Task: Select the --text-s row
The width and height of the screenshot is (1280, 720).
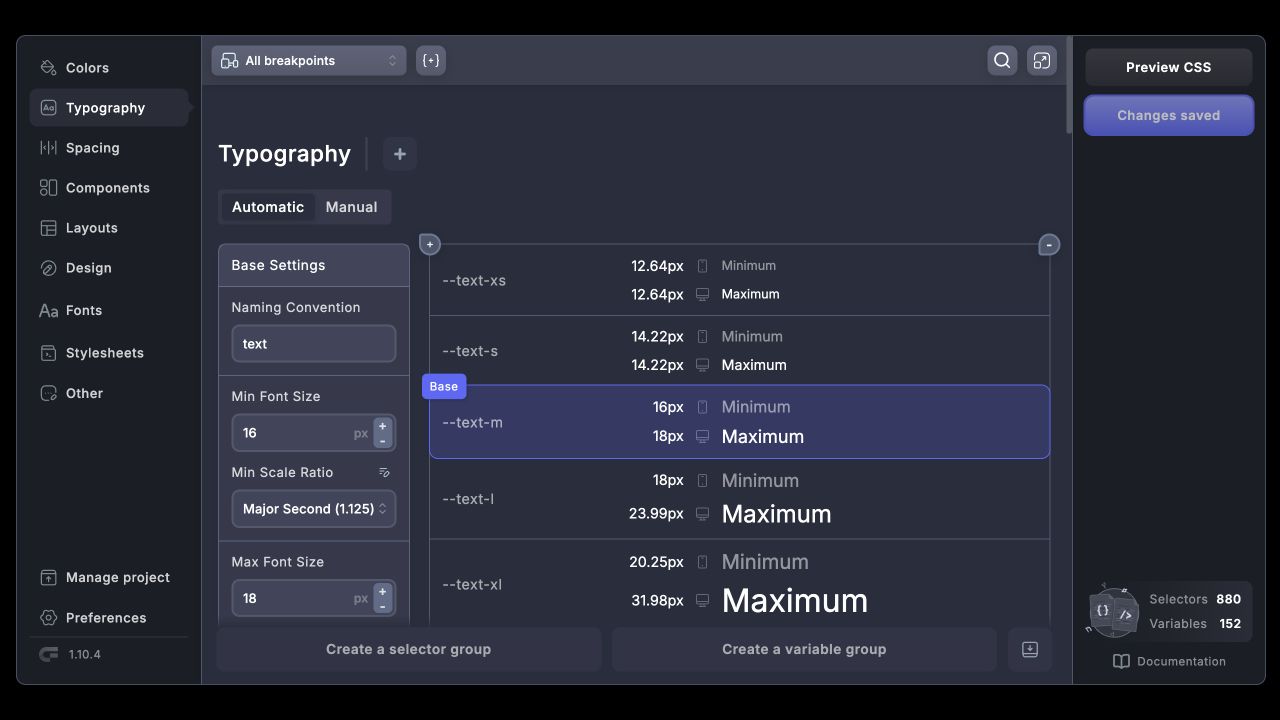Action: click(740, 351)
